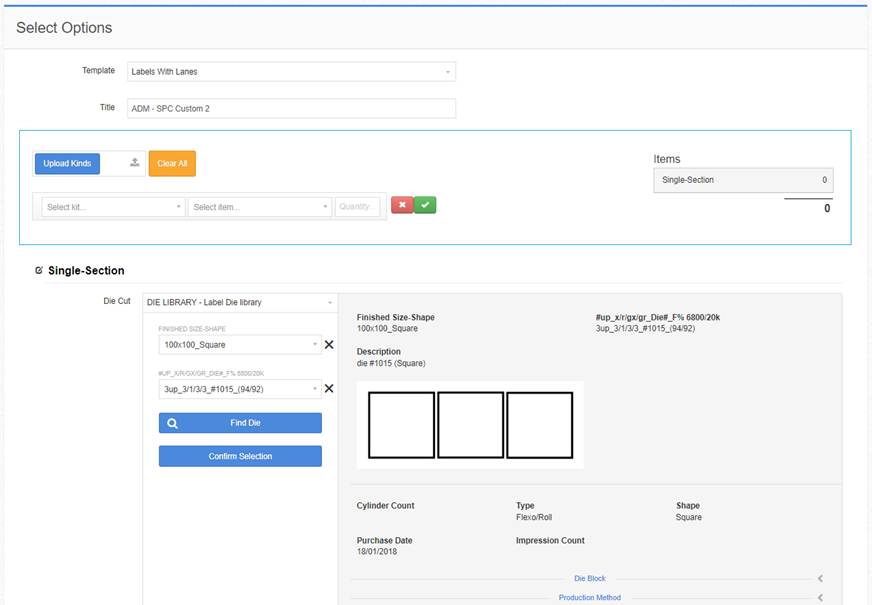872x605 pixels.
Task: Click the Quantity input field
Action: (358, 207)
